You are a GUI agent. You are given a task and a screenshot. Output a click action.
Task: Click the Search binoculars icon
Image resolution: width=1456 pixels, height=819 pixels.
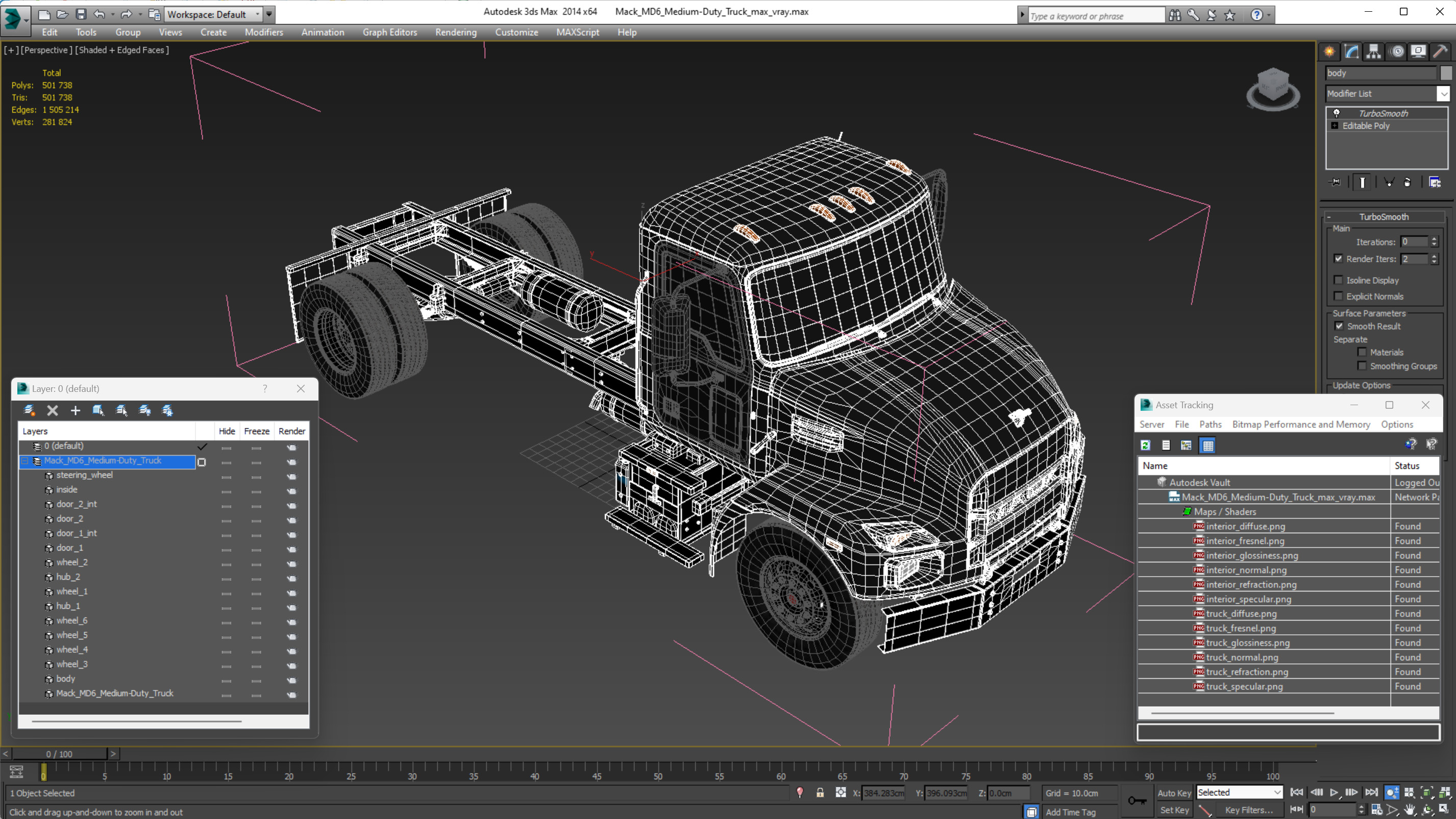(1174, 15)
